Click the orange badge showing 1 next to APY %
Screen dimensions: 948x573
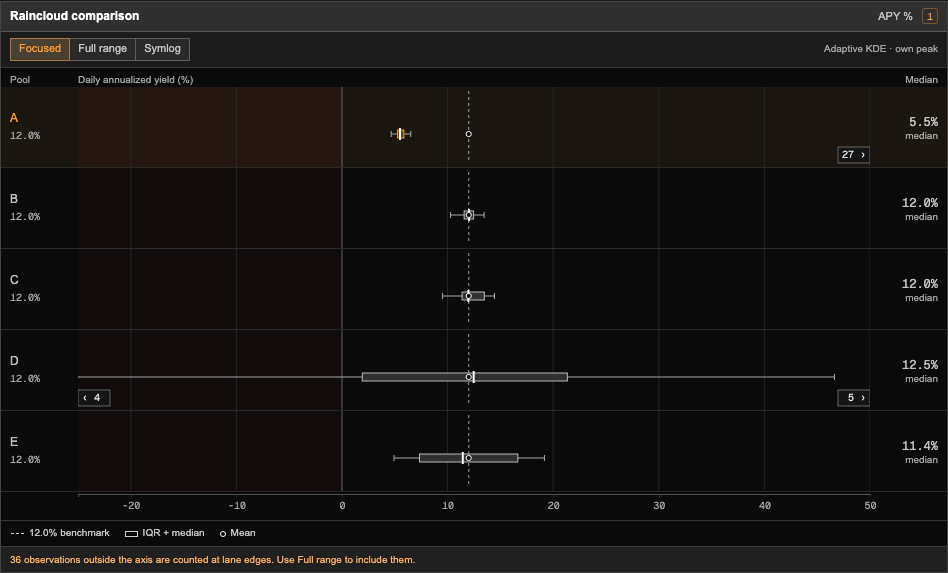point(930,16)
